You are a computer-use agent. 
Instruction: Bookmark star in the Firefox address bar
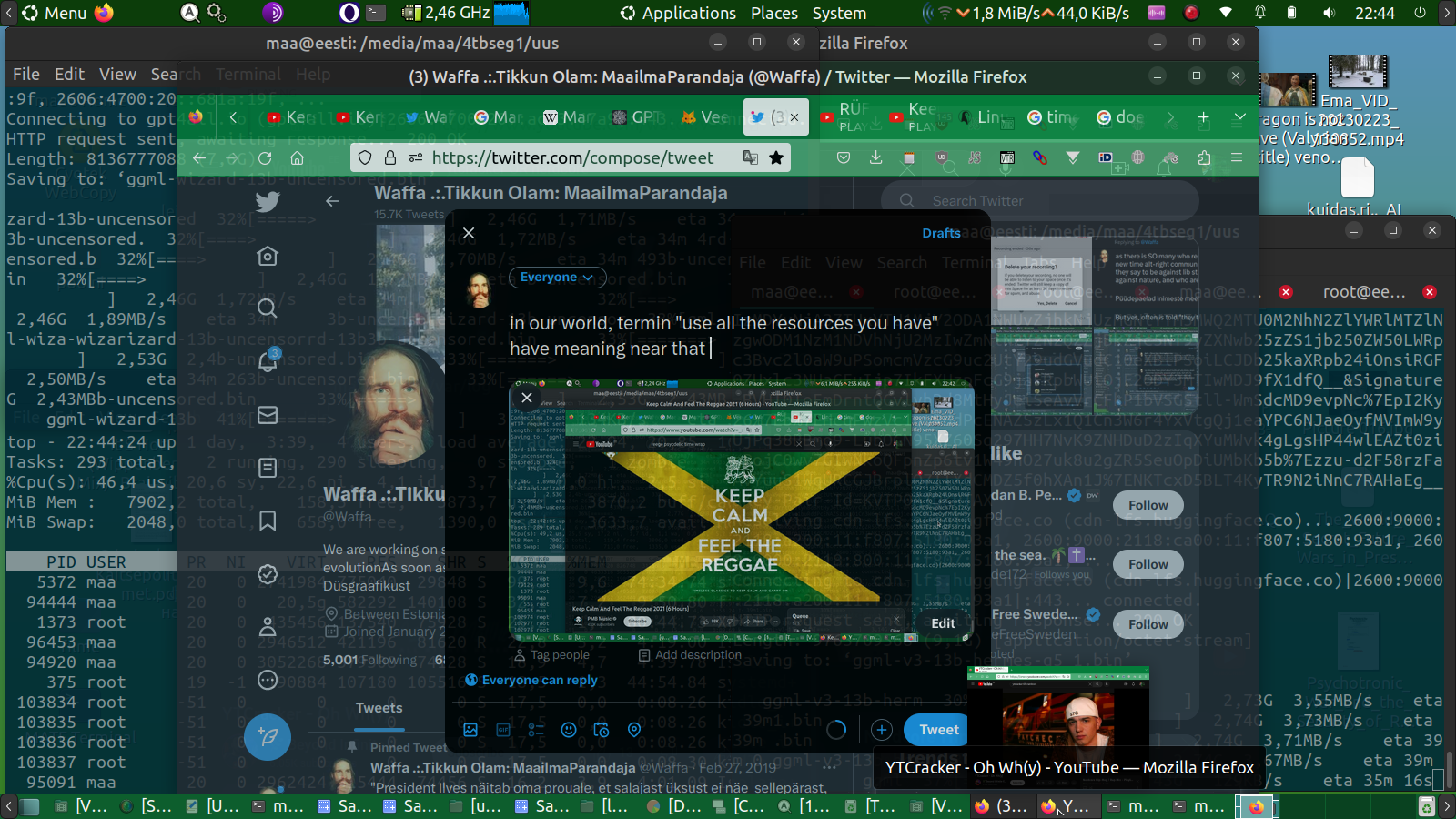(776, 158)
